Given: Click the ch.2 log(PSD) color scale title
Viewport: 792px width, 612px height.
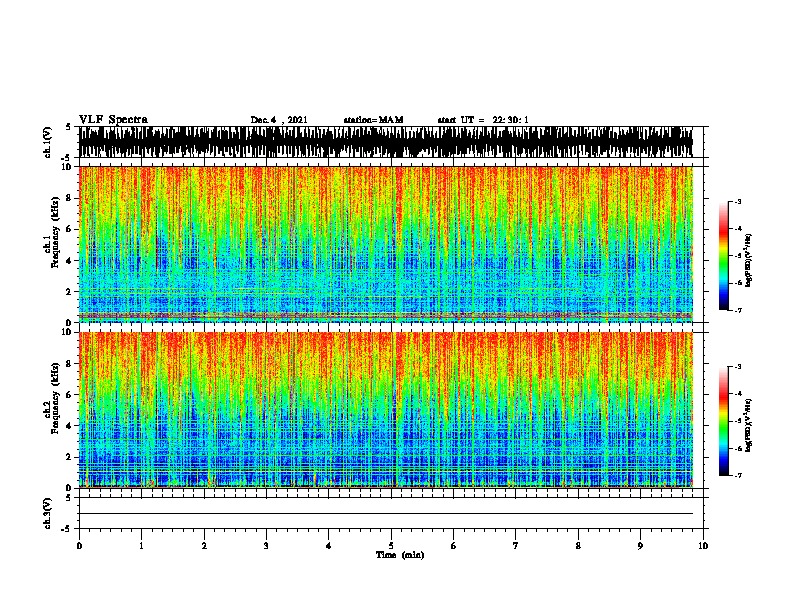Looking at the screenshot, I should coord(749,425).
